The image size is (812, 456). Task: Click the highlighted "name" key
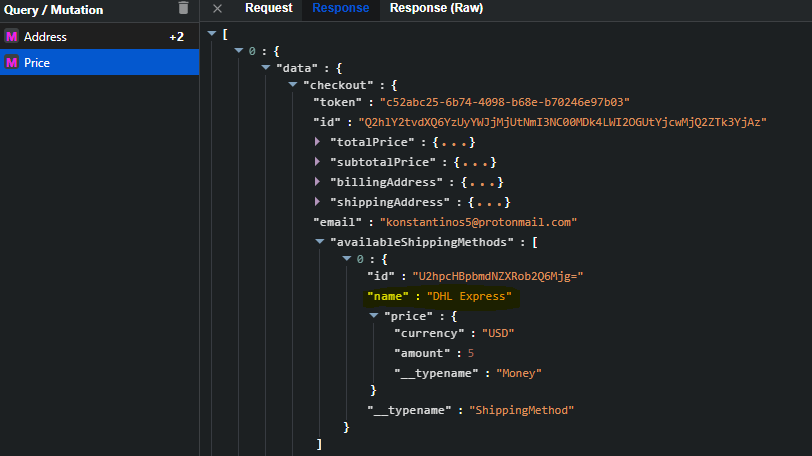tap(387, 296)
